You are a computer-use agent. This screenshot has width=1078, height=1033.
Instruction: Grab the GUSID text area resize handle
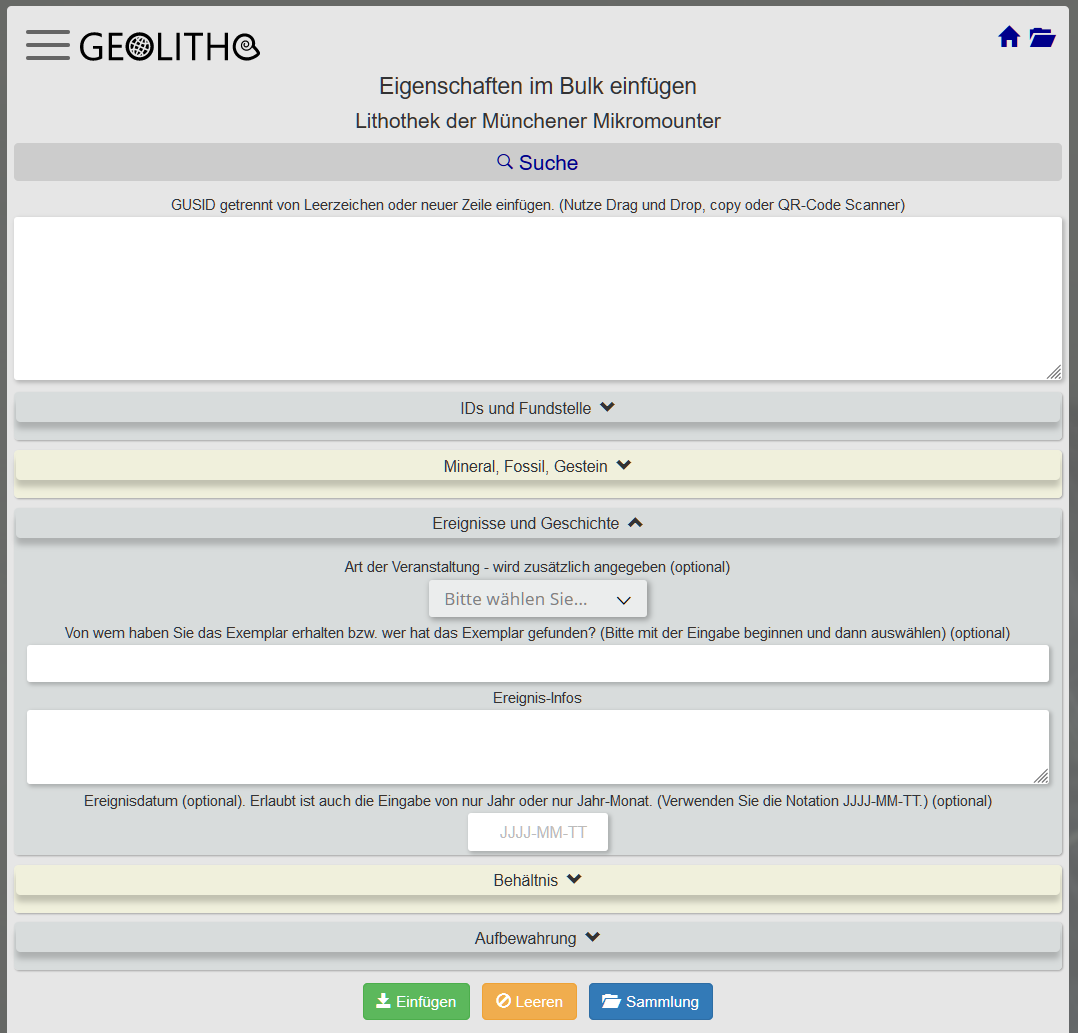[x=1054, y=372]
